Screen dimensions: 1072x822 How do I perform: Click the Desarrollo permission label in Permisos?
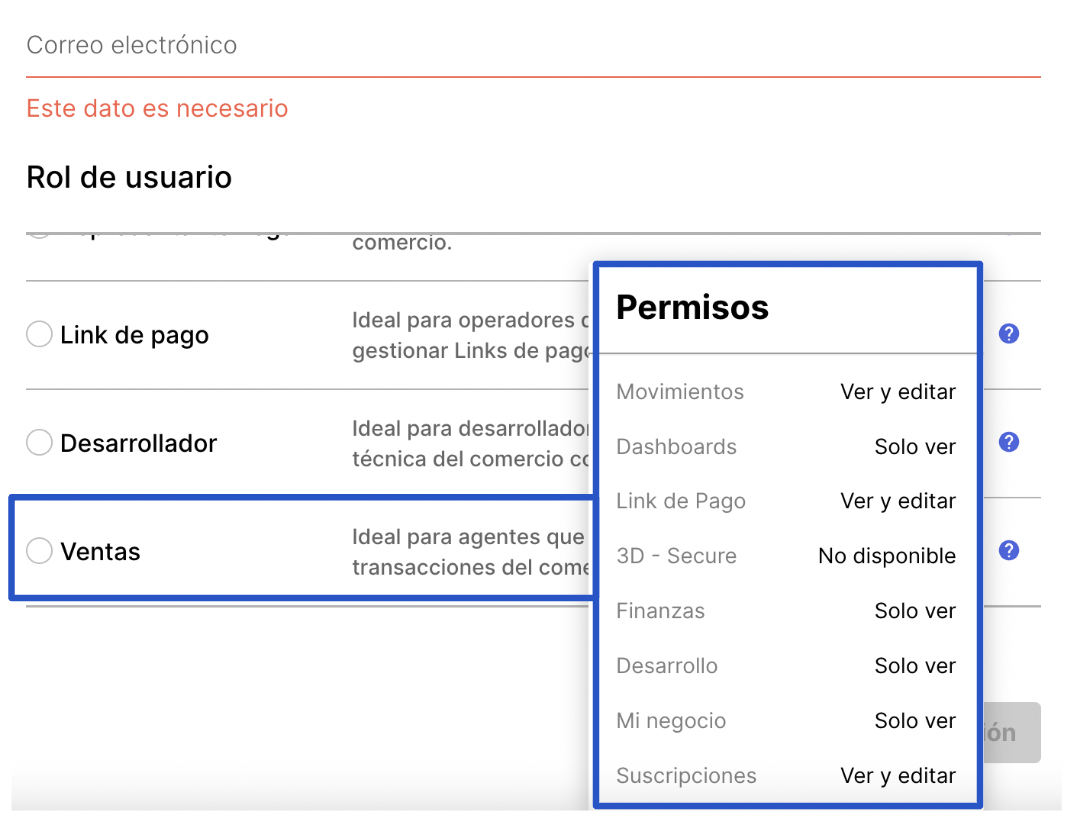[667, 666]
